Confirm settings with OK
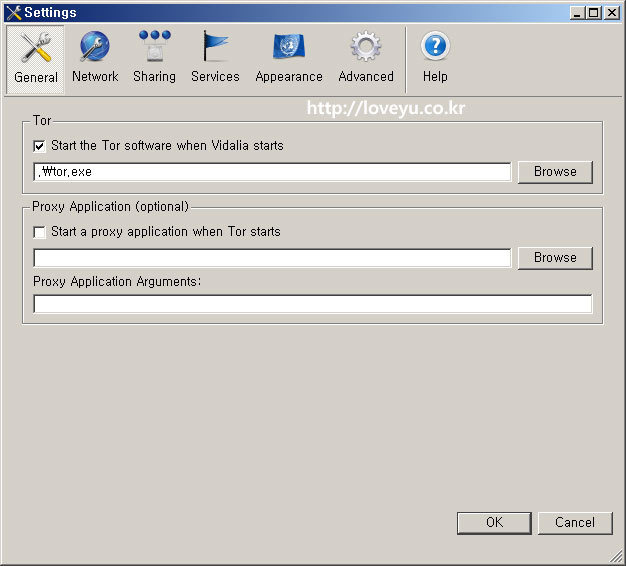This screenshot has width=626, height=566. point(494,523)
